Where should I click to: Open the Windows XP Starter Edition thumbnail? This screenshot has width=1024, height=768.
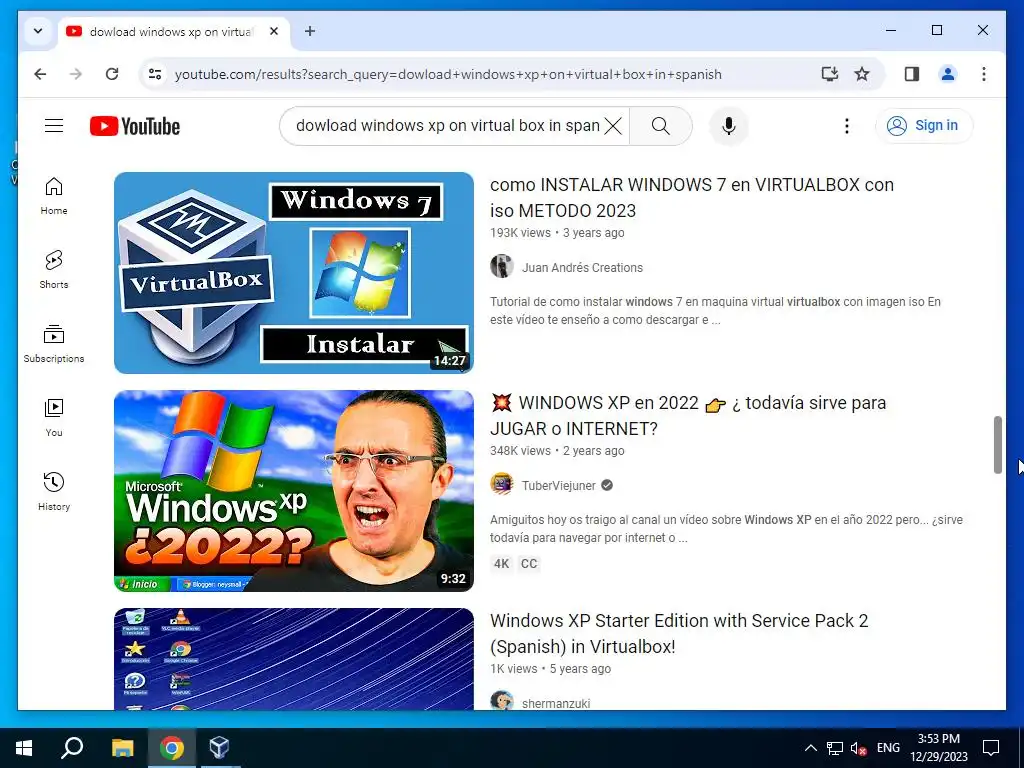[x=294, y=659]
